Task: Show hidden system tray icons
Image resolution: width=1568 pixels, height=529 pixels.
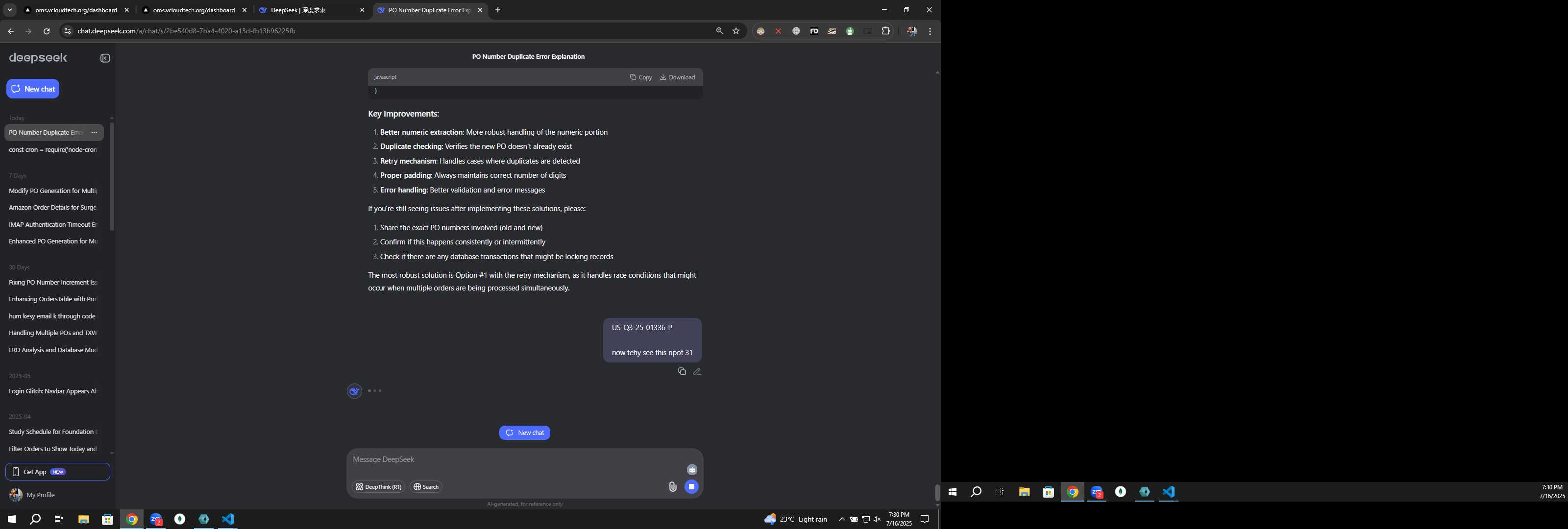Action: (842, 519)
